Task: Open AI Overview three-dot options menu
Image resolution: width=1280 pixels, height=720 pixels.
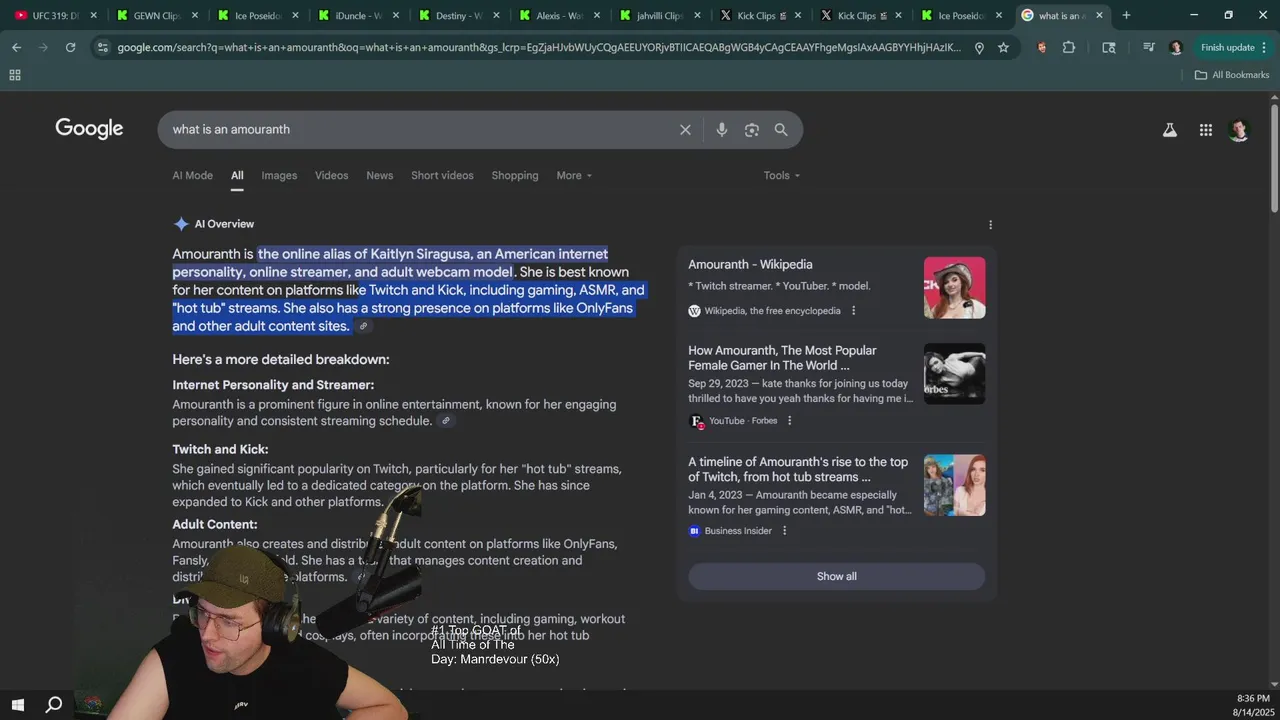Action: [x=990, y=225]
